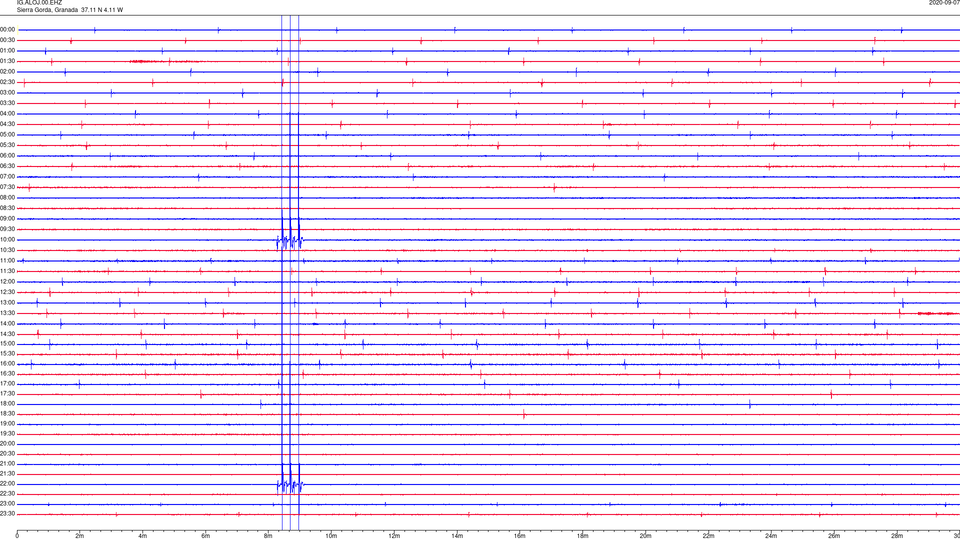This screenshot has height=540, width=960.
Task: Pick the 03:00 trace label
Action: (8, 92)
